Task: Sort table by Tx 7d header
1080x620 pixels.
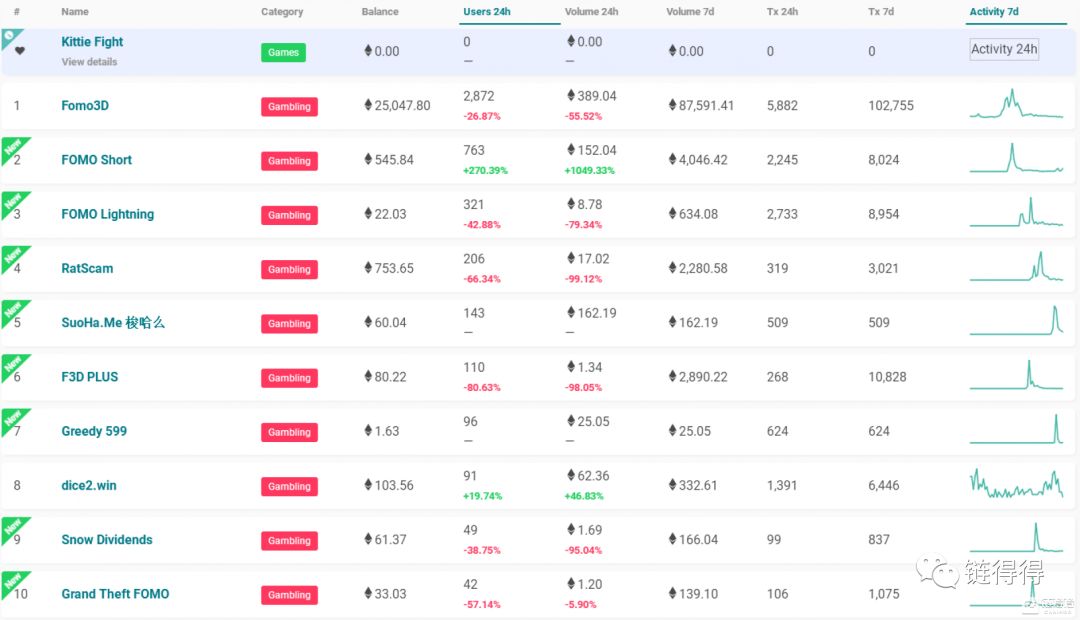Action: point(881,12)
